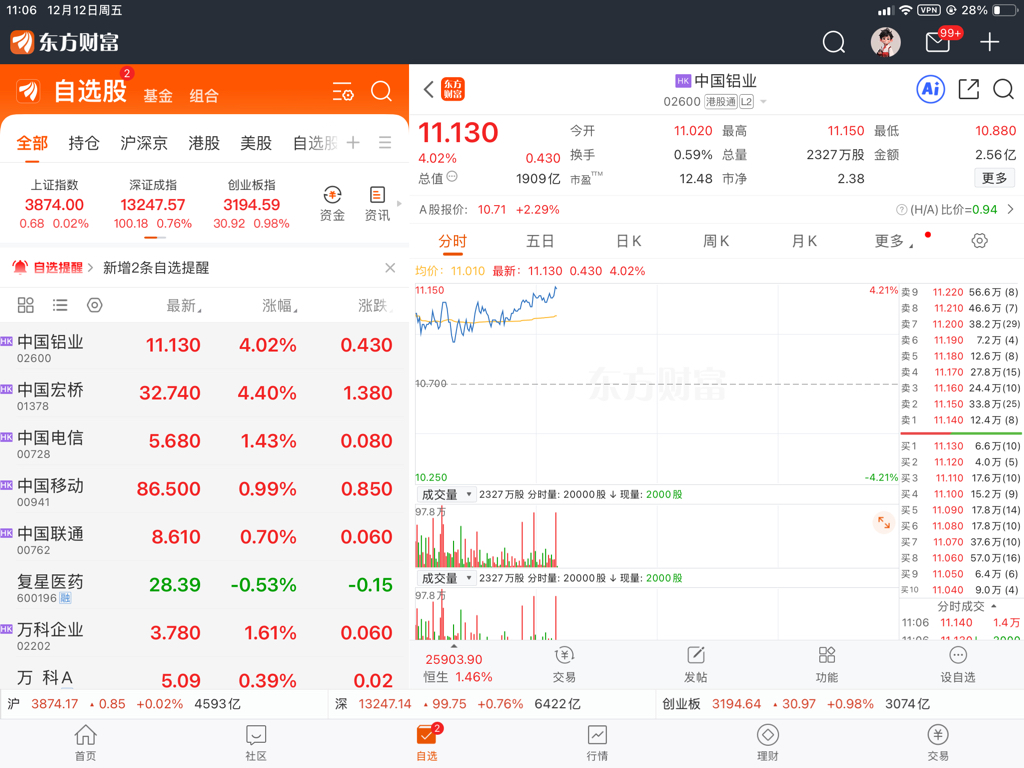Open the first 成交量 indicator dropdown
This screenshot has height=768, width=1024.
[x=447, y=494]
